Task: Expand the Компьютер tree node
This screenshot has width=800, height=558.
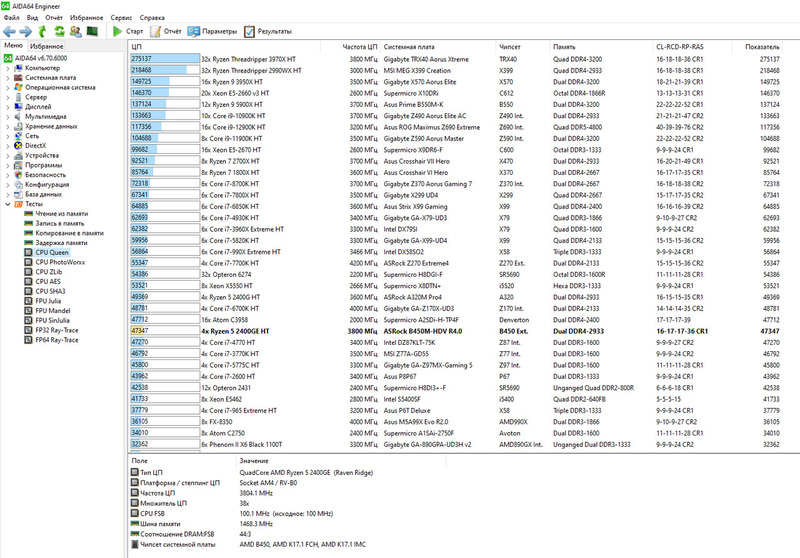Action: [x=8, y=68]
